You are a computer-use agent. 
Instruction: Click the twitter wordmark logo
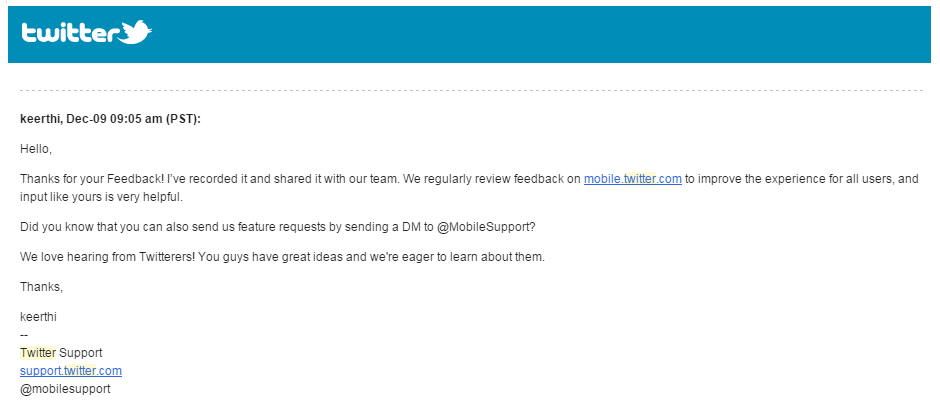point(70,34)
